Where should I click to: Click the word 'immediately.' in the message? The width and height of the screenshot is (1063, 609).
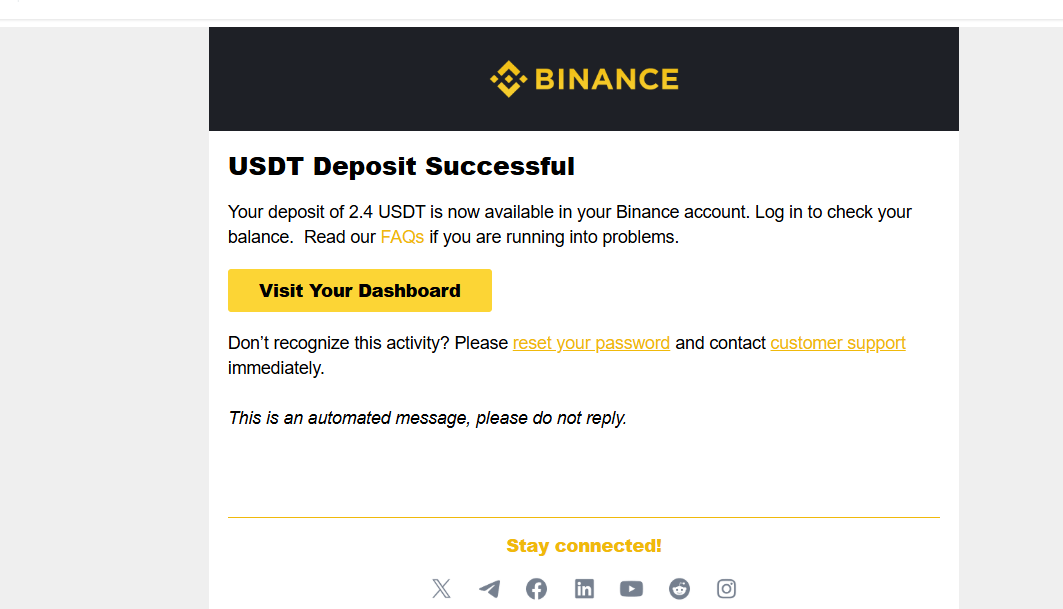276,368
